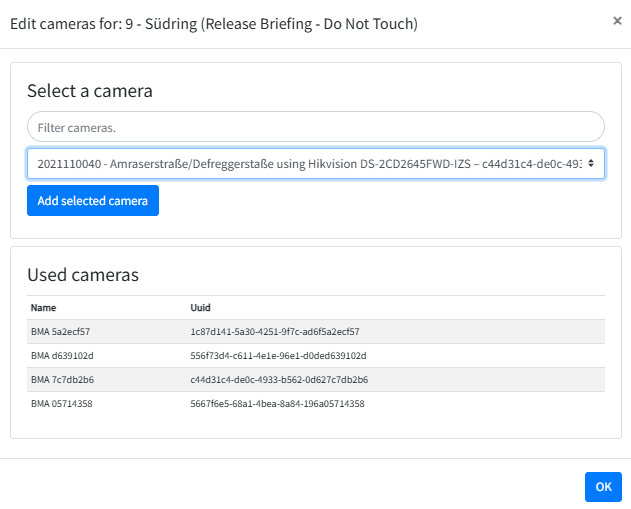
Task: Click the Filter cameras input field
Action: click(x=316, y=127)
